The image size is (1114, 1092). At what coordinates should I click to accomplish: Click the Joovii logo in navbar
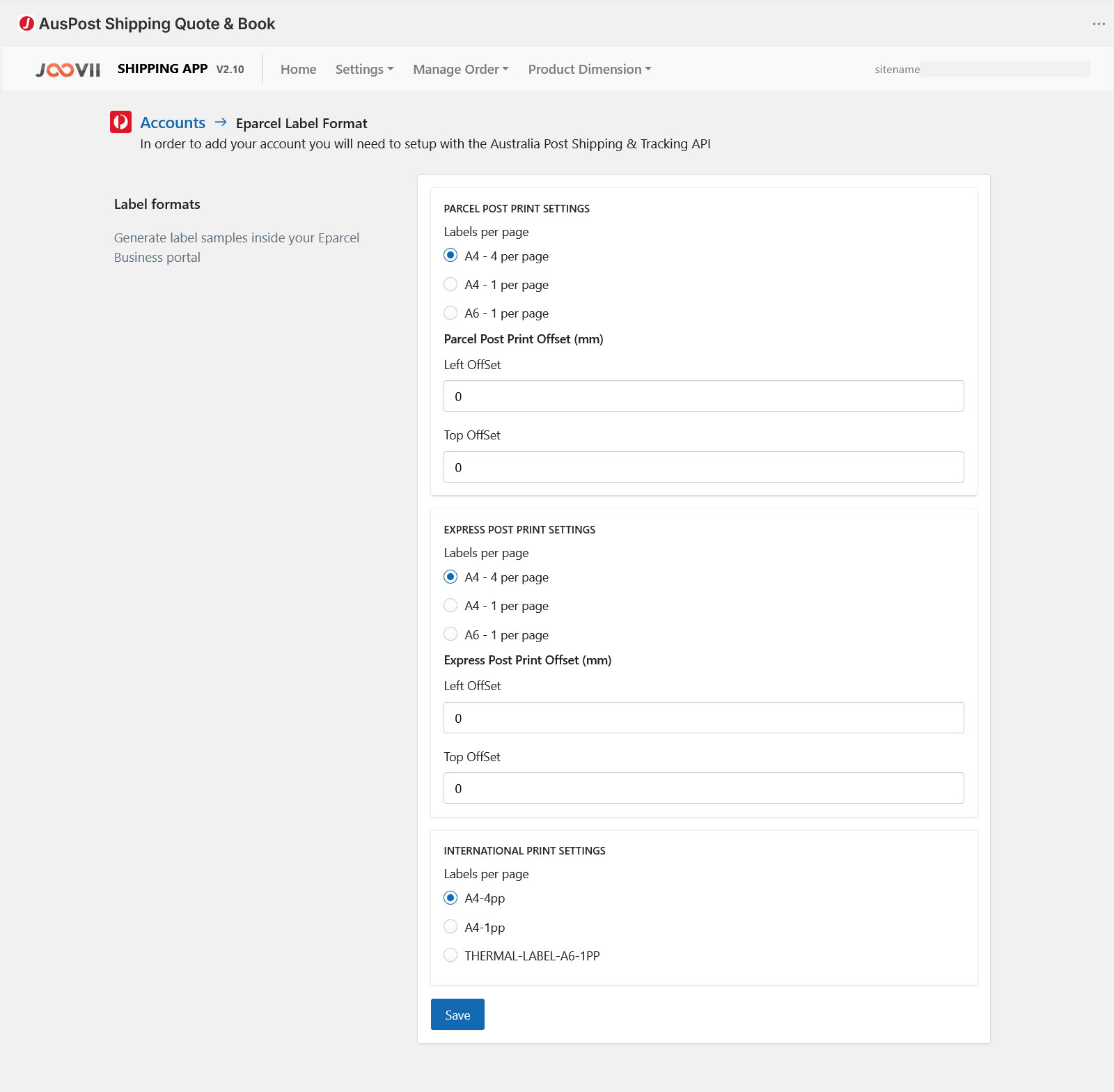[68, 70]
